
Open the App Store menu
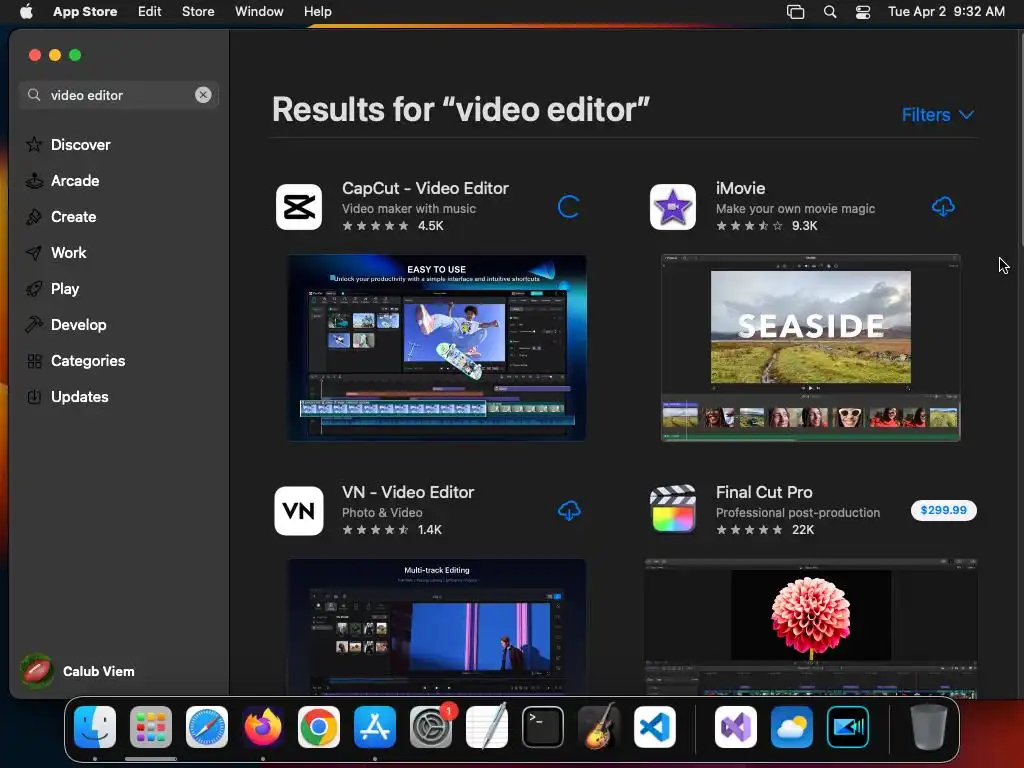tap(85, 11)
